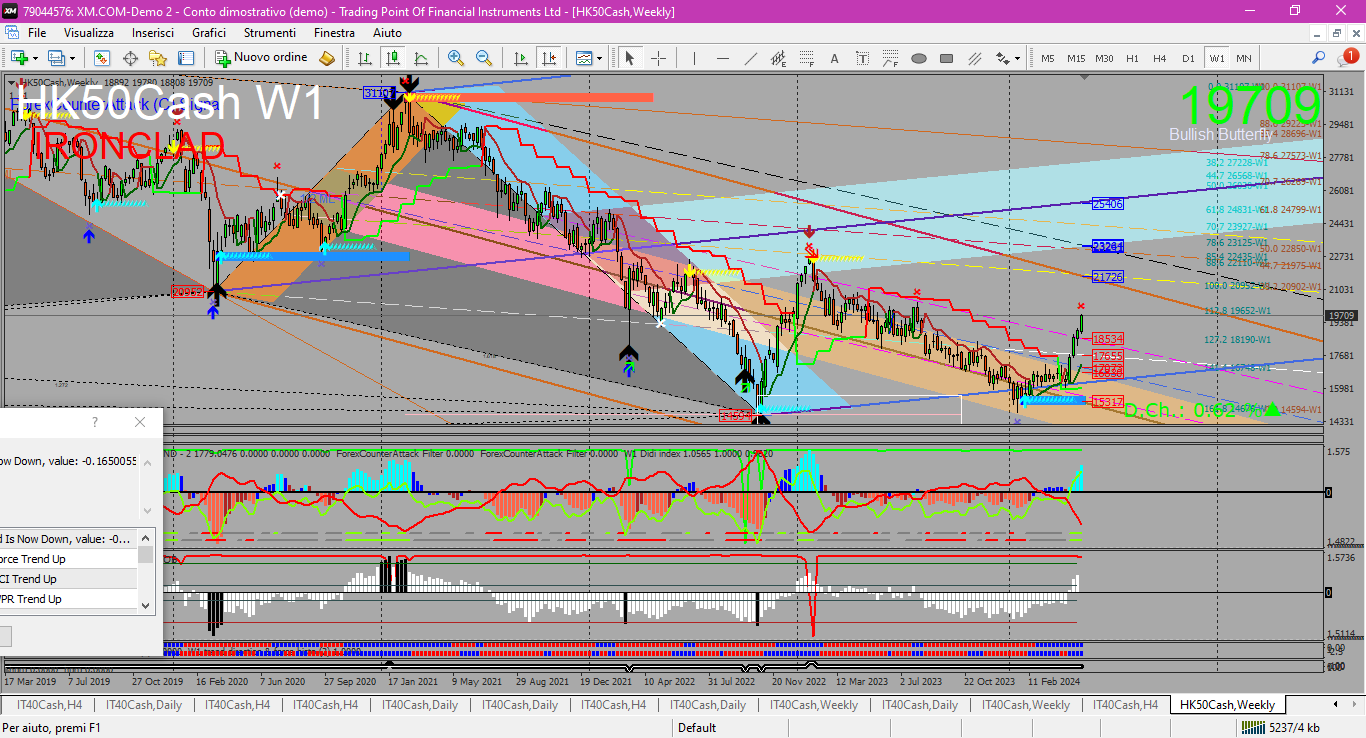
Task: Switch timeframe to M30
Action: coord(1104,58)
